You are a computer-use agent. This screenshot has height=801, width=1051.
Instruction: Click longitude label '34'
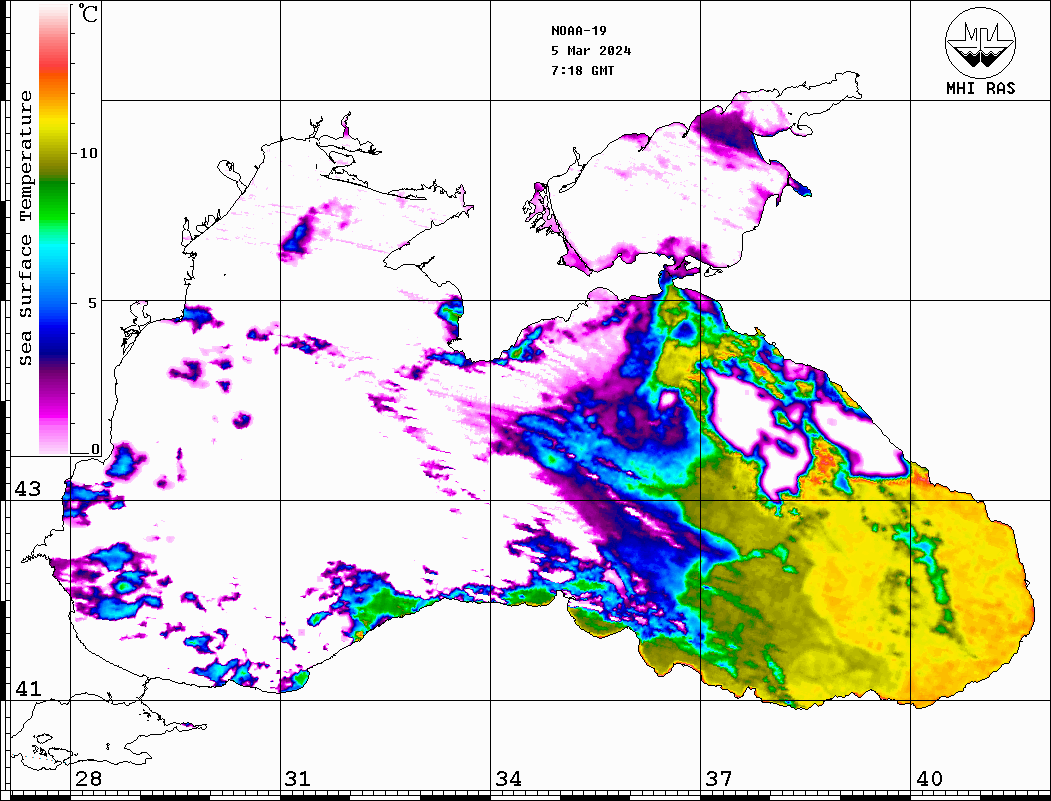point(508,779)
